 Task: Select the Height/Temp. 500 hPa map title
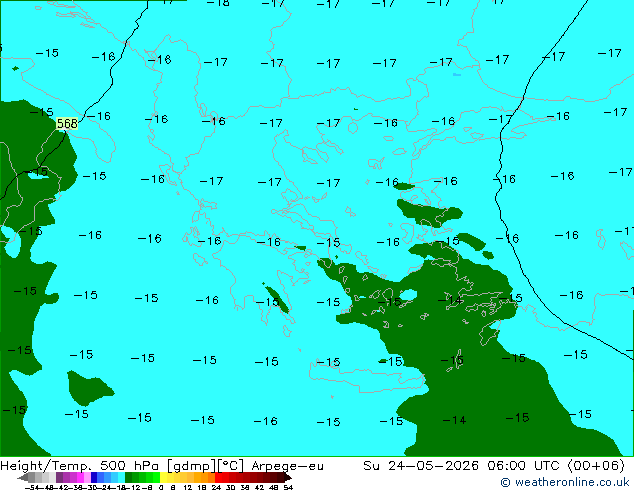[x=81, y=466]
